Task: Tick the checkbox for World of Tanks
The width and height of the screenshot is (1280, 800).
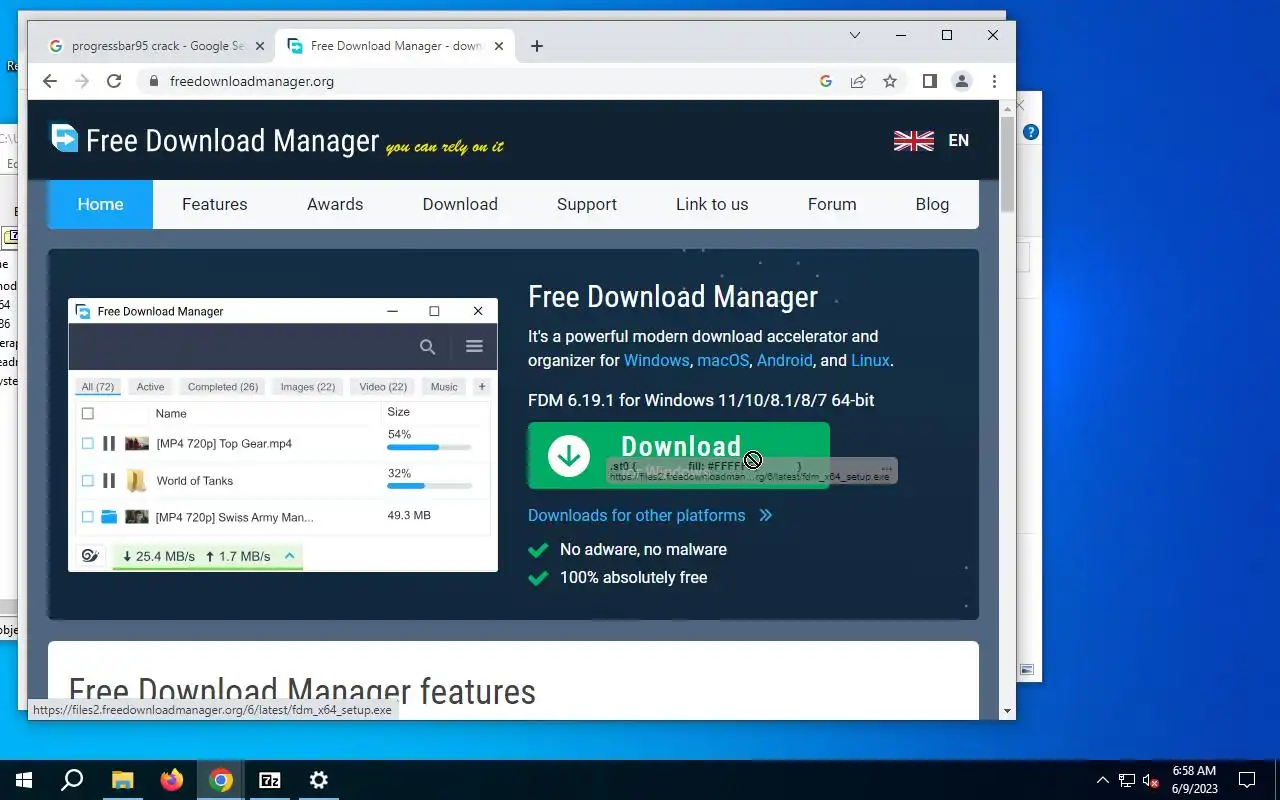Action: [88, 481]
